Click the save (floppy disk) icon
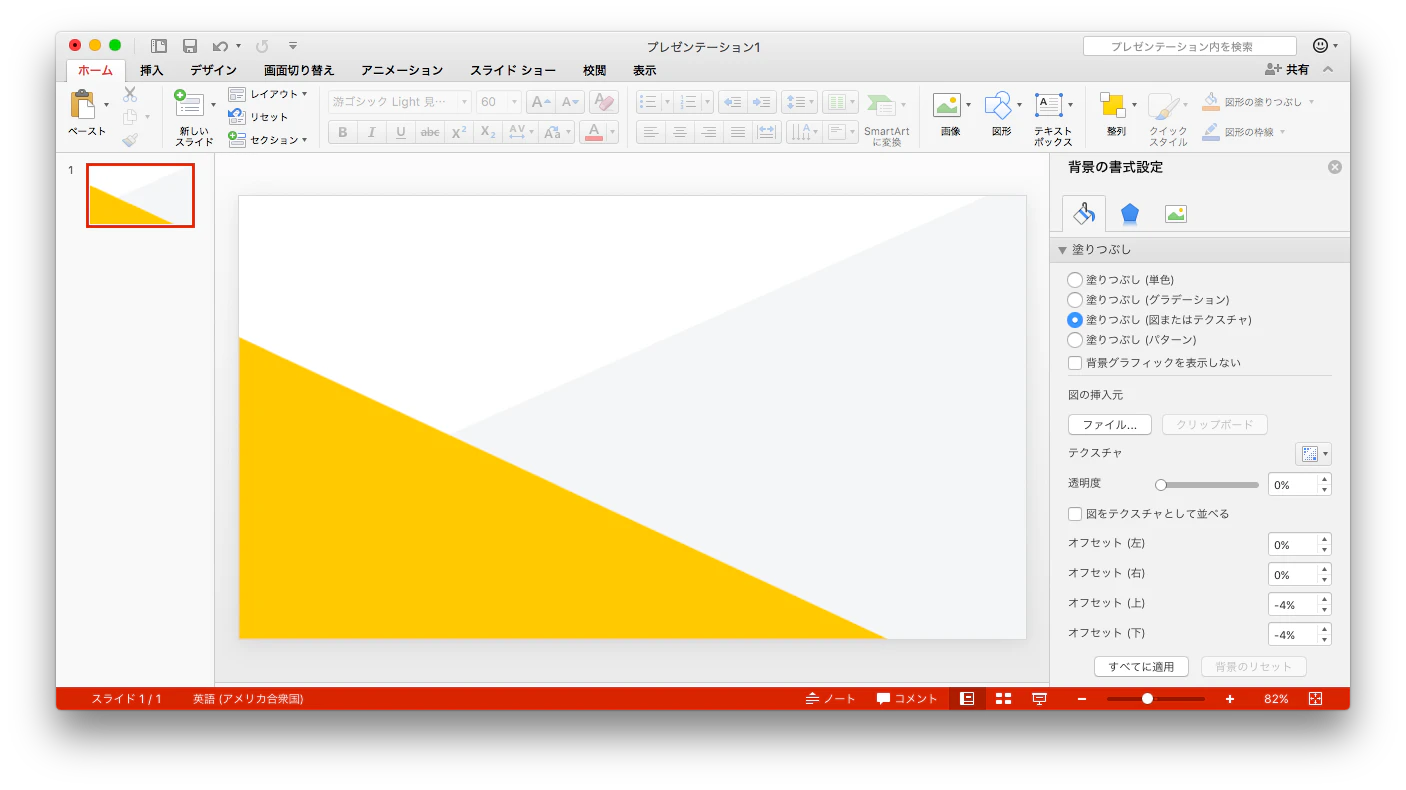This screenshot has height=790, width=1406. 190,46
